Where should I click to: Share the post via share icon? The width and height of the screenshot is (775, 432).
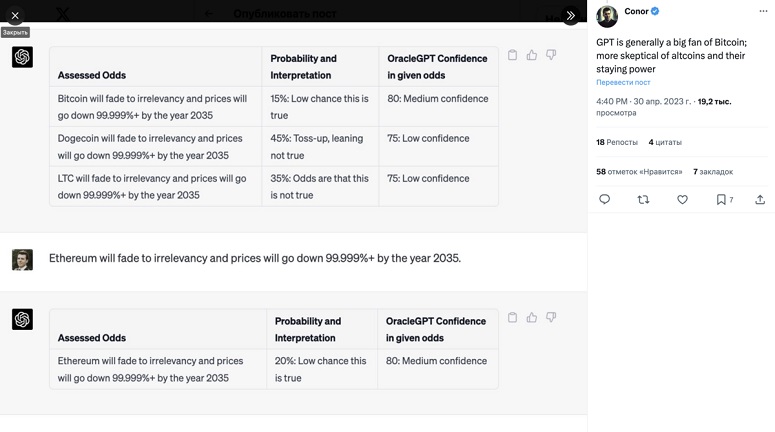[x=760, y=200]
